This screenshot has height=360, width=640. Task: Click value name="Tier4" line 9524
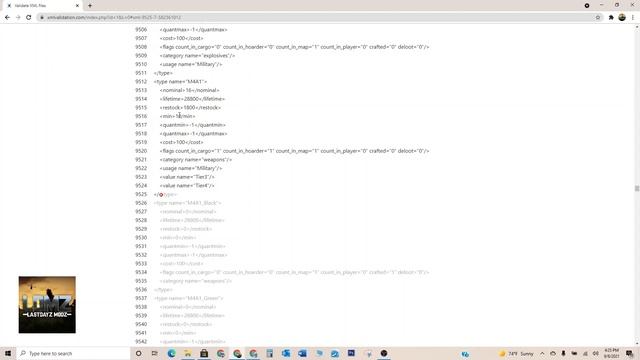coord(187,186)
